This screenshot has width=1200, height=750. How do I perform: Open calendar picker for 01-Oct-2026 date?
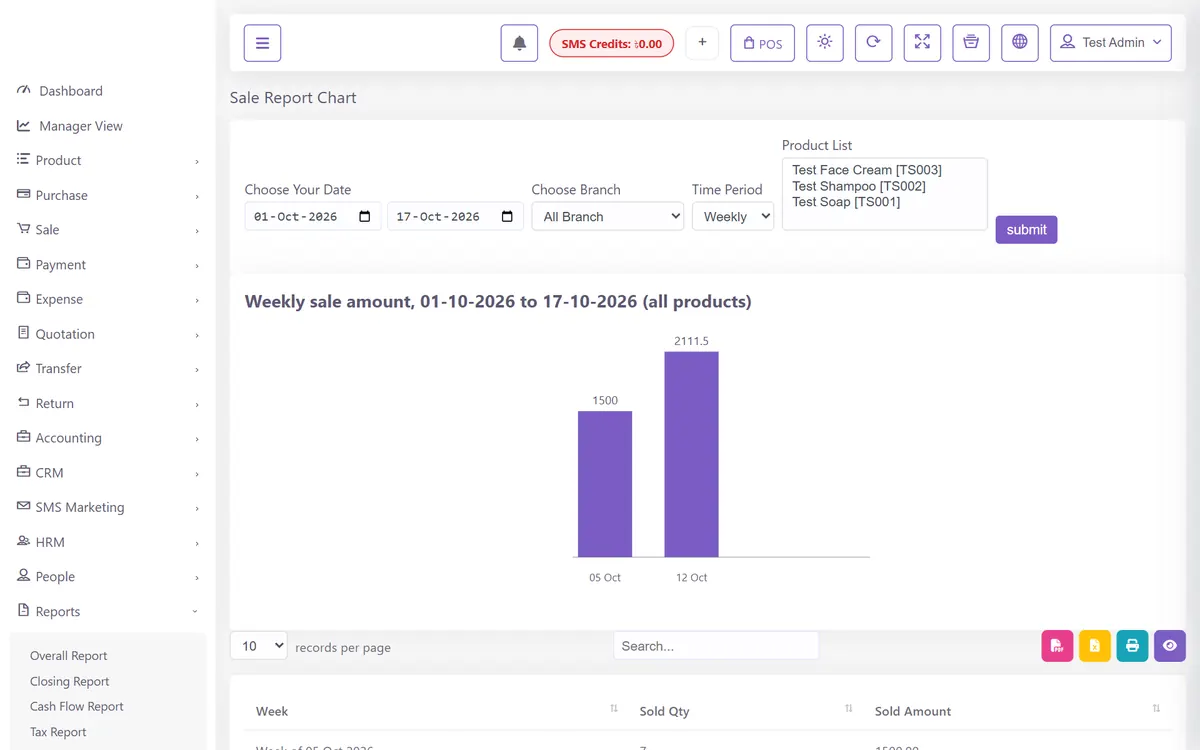365,217
